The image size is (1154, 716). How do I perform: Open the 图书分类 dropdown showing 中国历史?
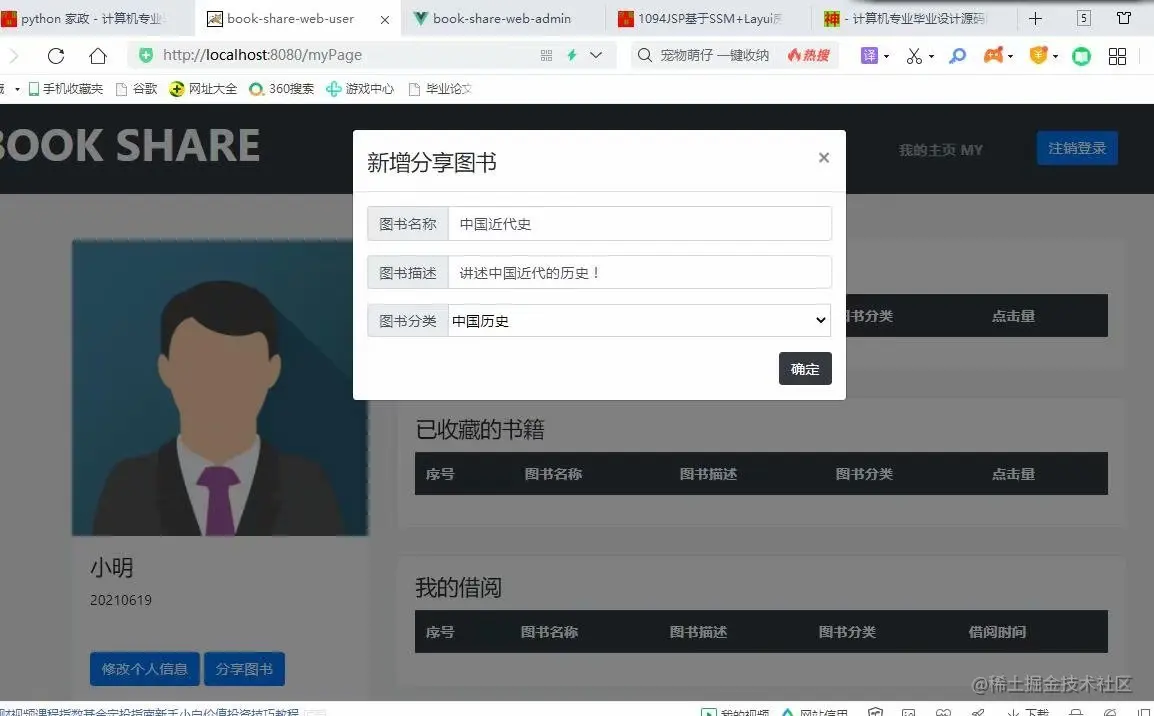640,321
